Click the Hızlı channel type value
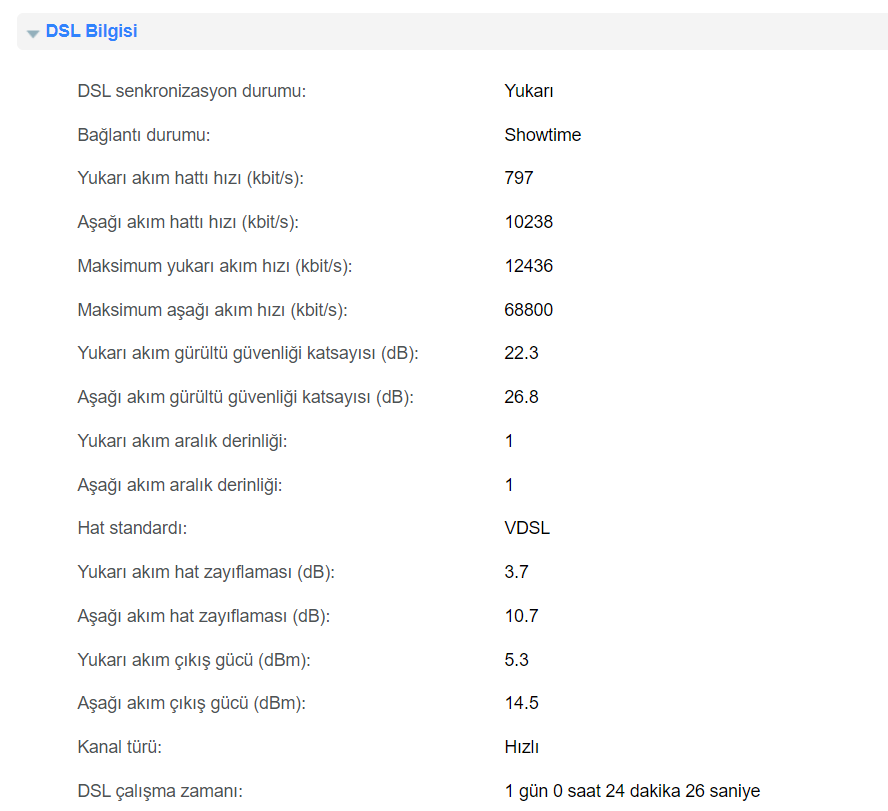 click(522, 747)
